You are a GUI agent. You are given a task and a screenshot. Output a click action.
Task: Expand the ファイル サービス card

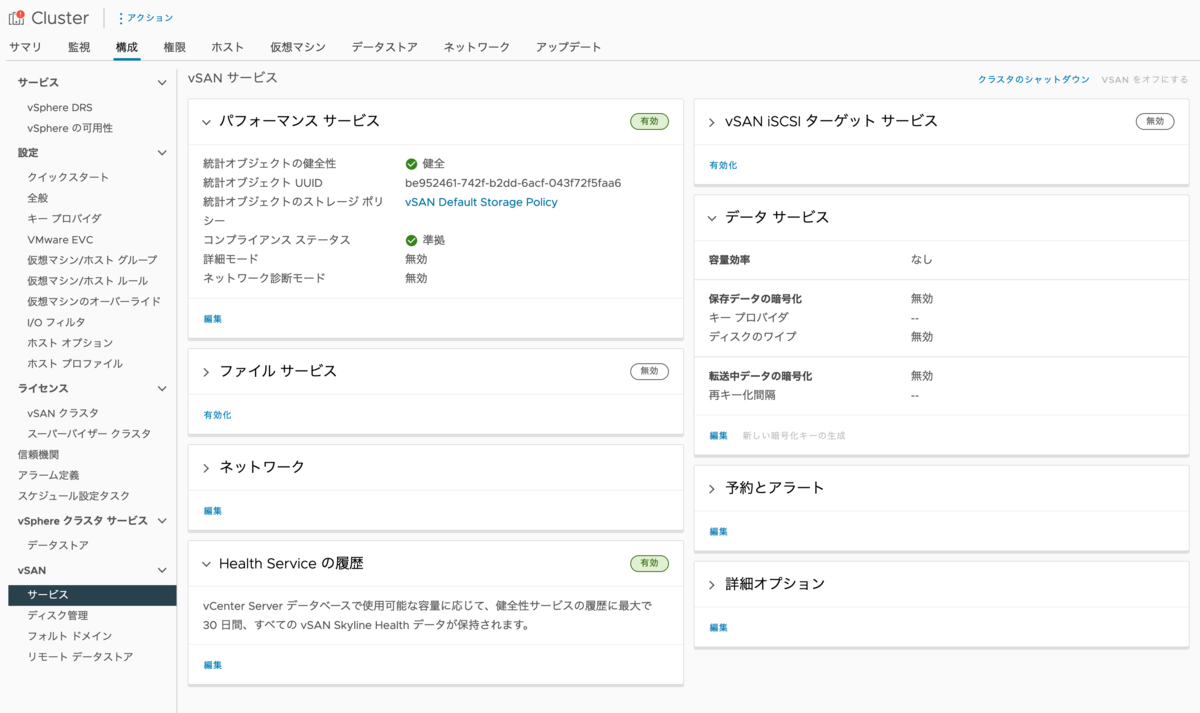207,372
